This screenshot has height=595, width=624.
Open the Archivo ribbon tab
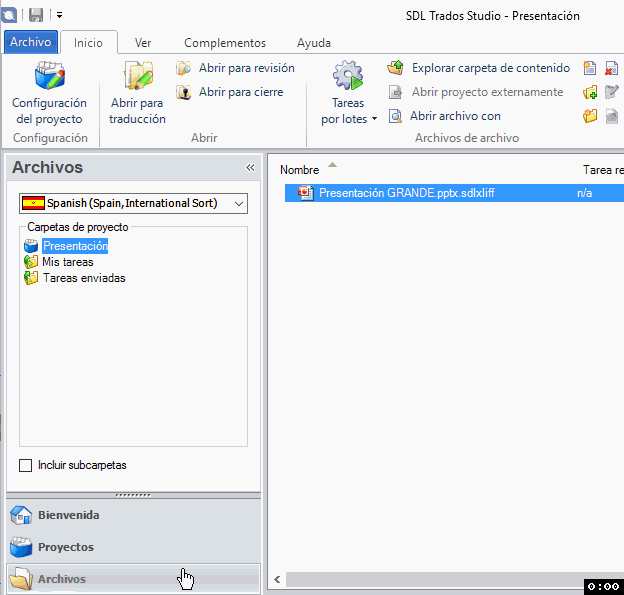coord(31,42)
